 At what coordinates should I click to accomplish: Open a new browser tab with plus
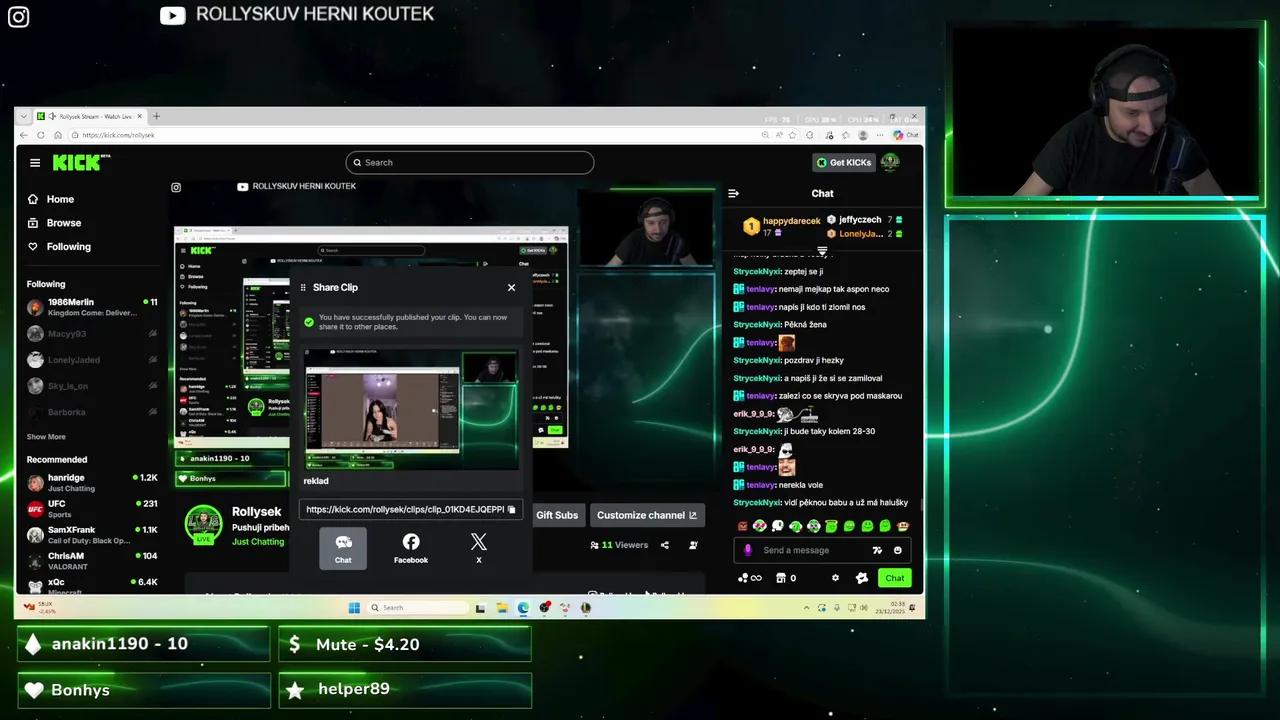tap(156, 116)
